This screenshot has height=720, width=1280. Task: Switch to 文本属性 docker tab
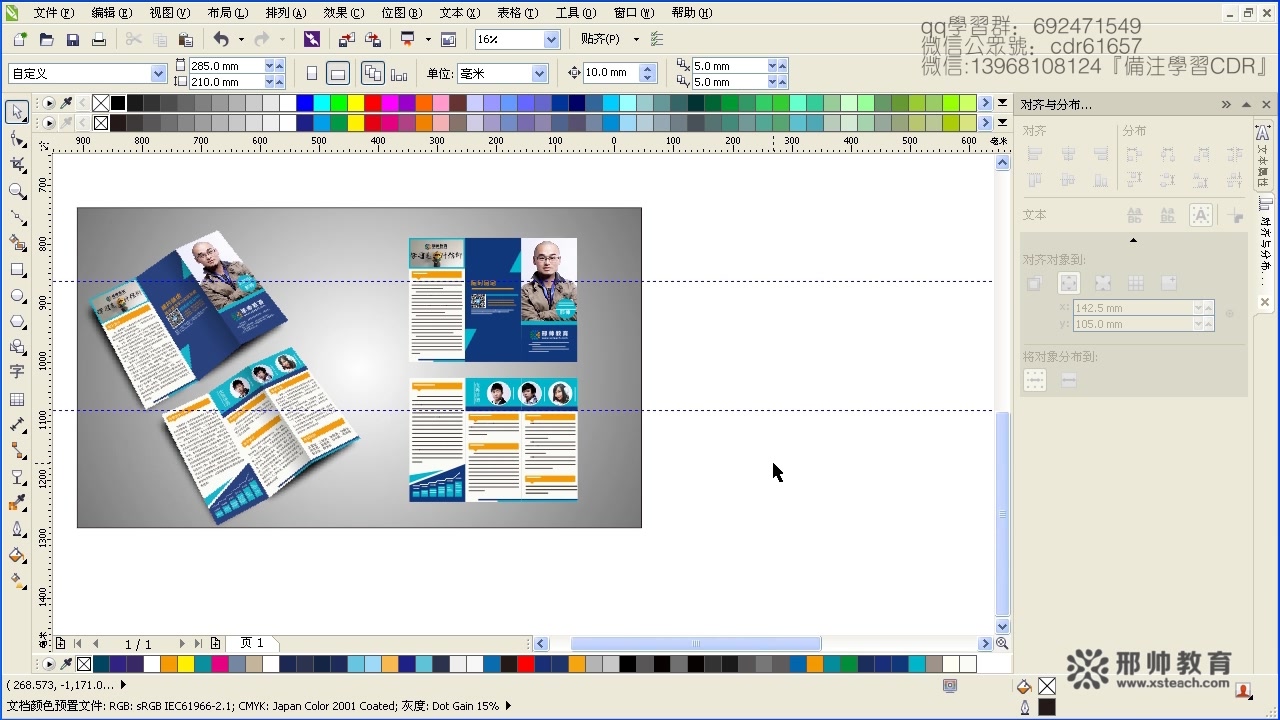coord(1262,156)
